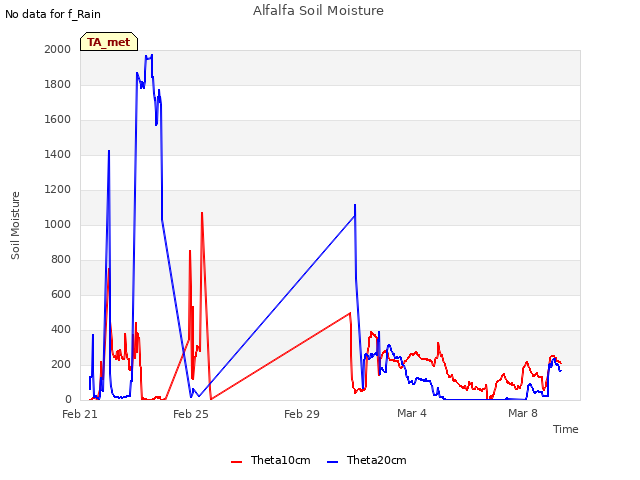Viewport: 640px width, 480px height.
Task: Click the 1200 y-axis tick label
Action: pyautogui.click(x=58, y=190)
